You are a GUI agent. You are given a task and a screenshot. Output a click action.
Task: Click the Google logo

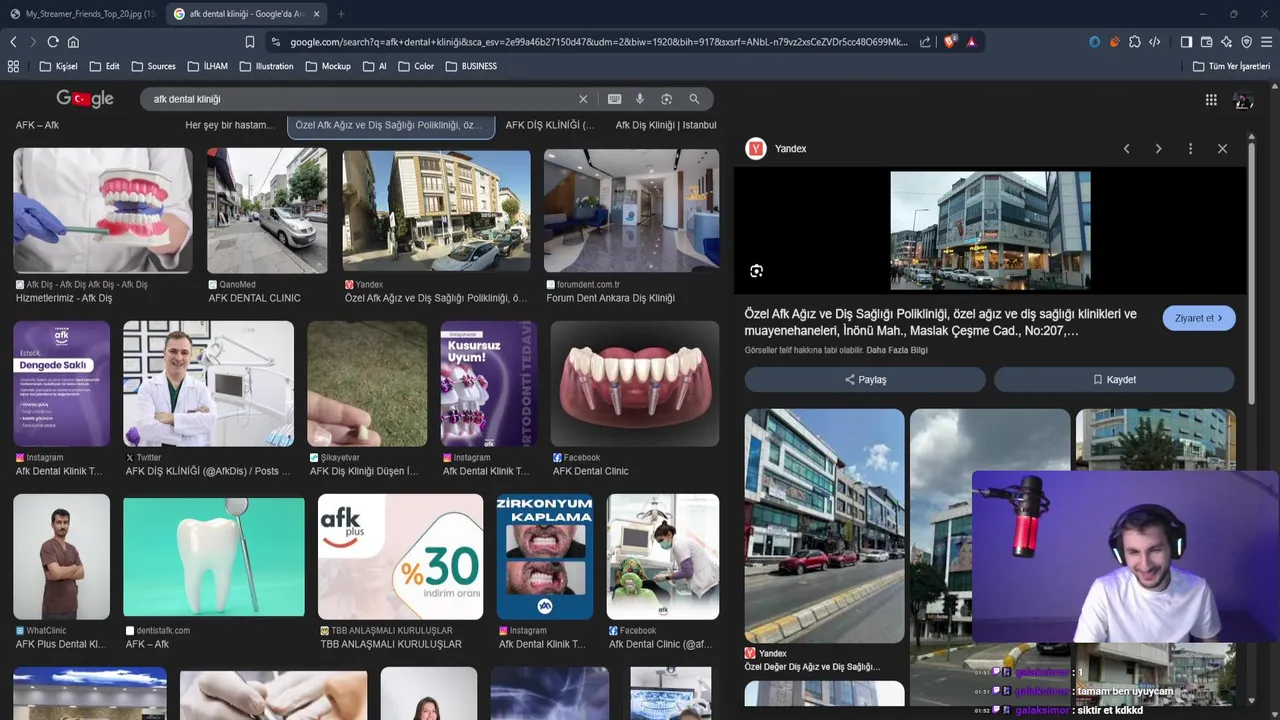(85, 99)
